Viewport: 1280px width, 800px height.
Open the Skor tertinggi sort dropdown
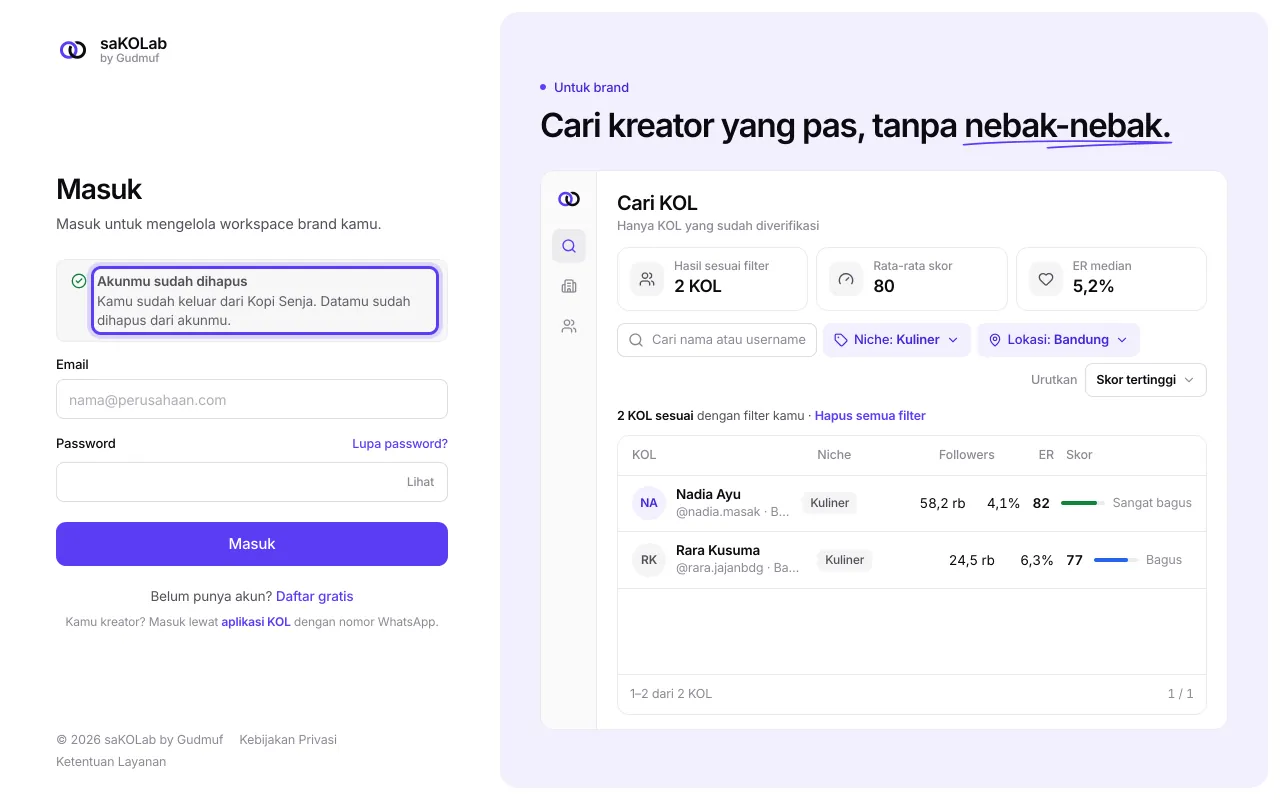click(x=1145, y=380)
